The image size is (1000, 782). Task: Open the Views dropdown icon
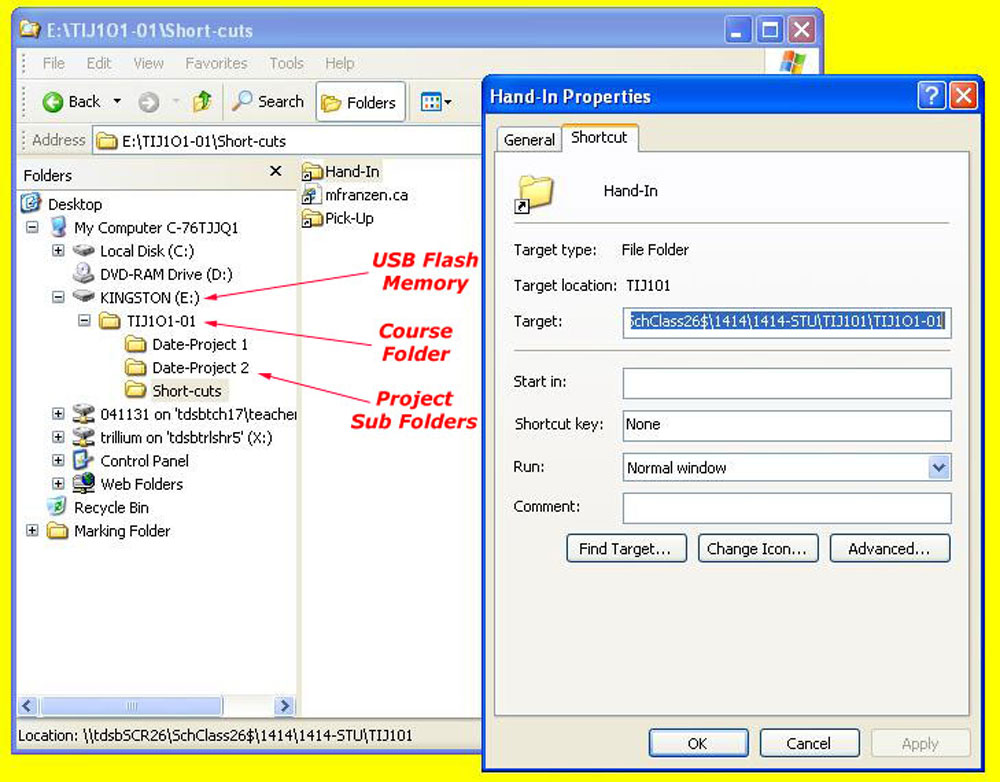(x=436, y=102)
